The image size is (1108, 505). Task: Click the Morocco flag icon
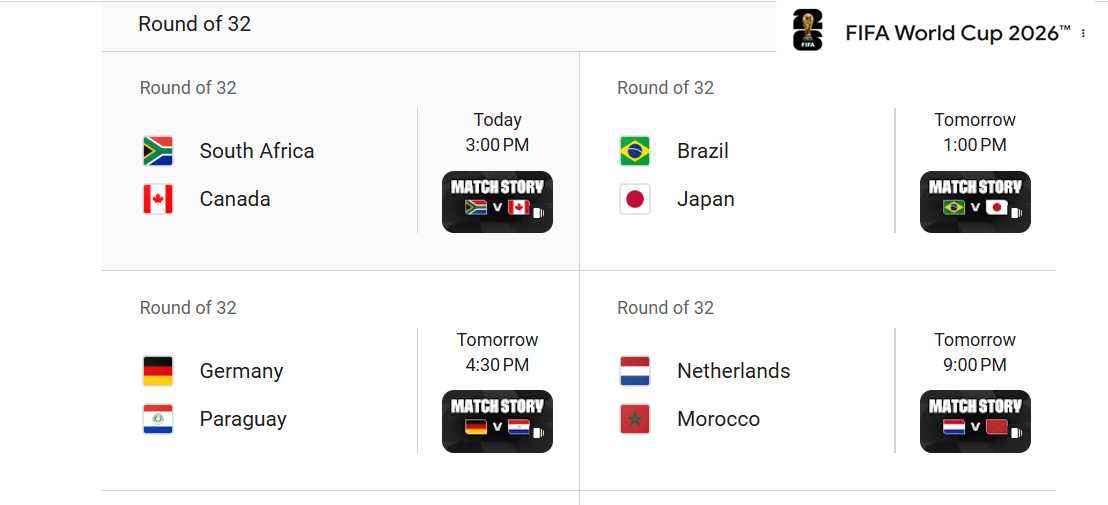coord(635,419)
